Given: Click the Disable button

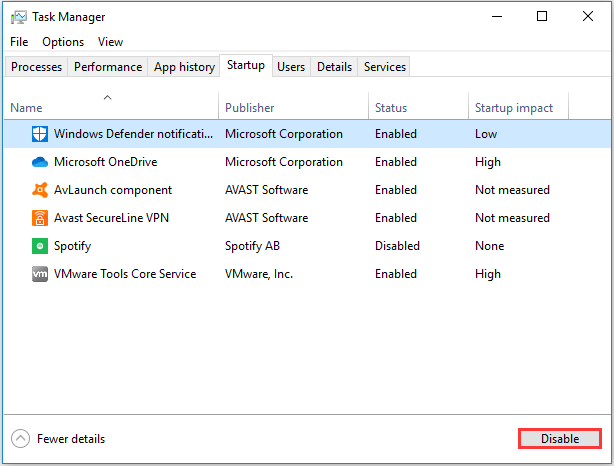Looking at the screenshot, I should [x=560, y=439].
